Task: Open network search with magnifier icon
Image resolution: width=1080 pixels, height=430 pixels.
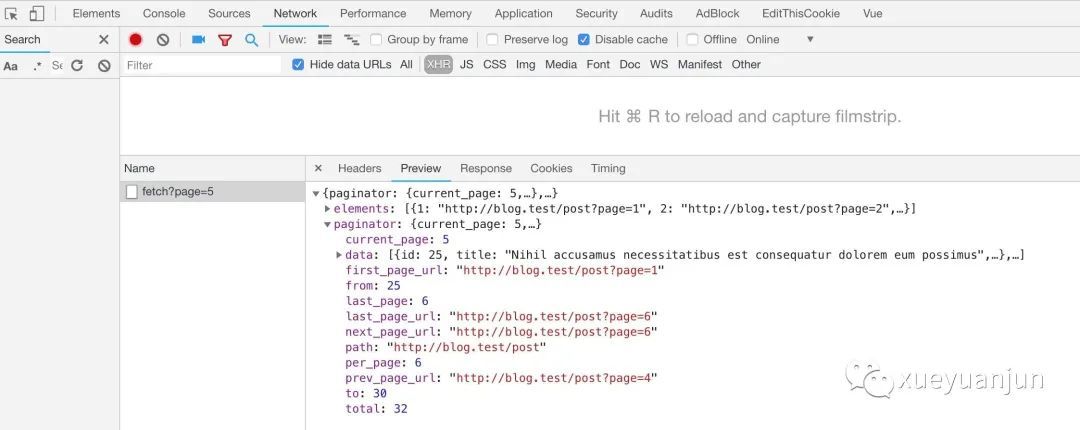Action: point(251,40)
